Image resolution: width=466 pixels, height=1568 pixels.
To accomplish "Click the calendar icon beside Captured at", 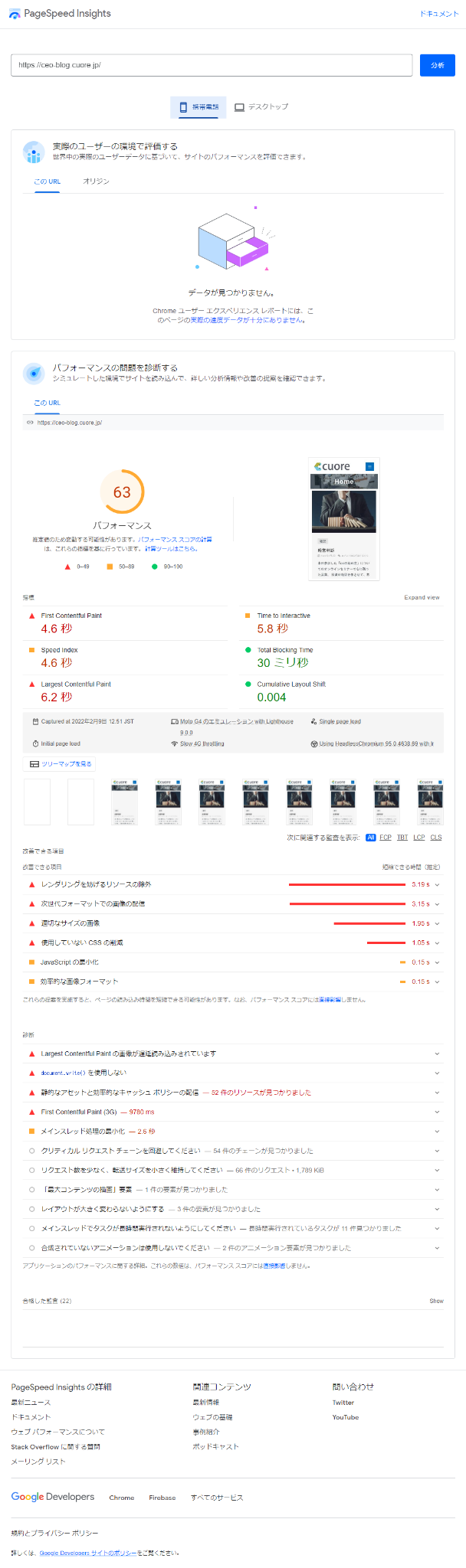I will tap(35, 721).
